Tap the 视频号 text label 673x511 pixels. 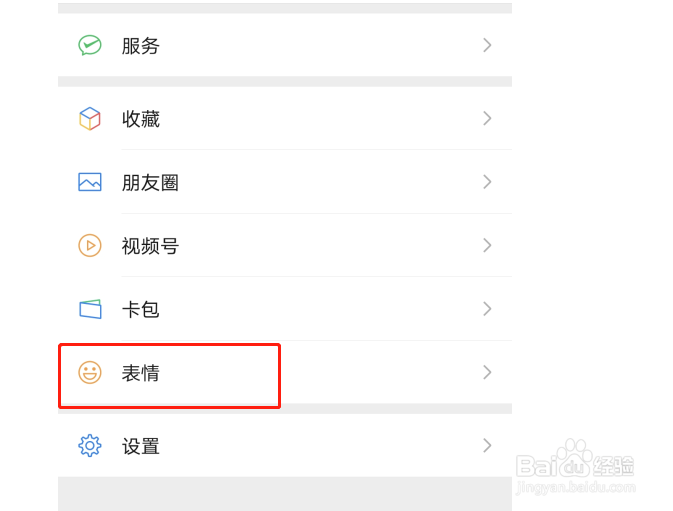pyautogui.click(x=150, y=246)
